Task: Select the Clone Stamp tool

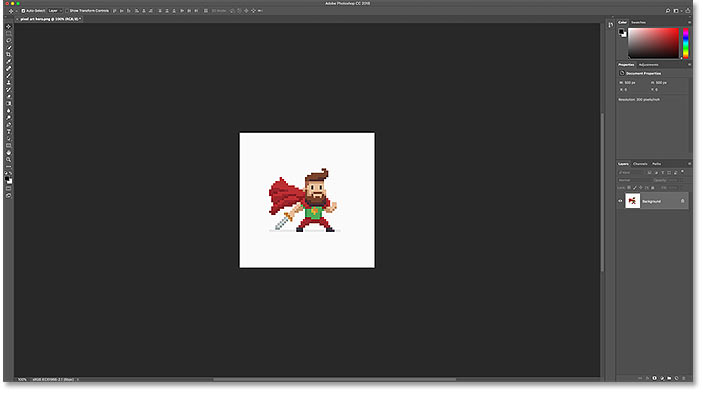Action: pyautogui.click(x=9, y=82)
